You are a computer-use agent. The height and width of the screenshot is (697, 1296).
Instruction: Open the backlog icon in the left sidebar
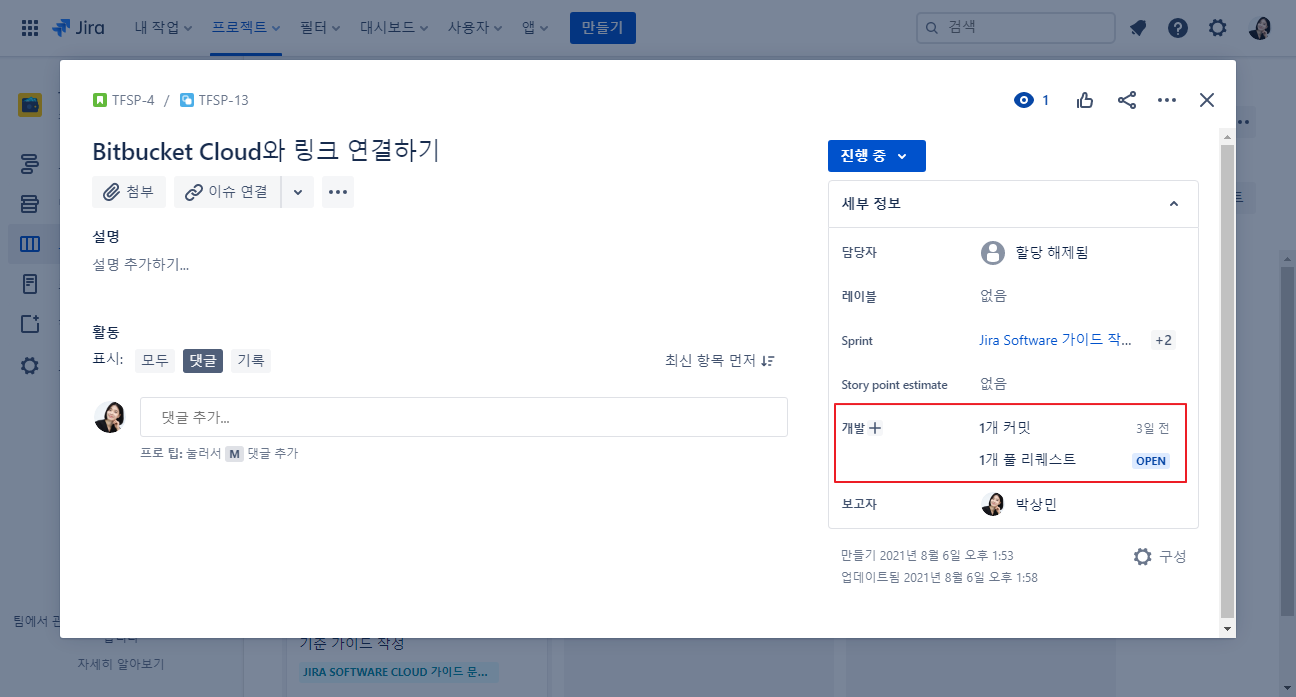[x=30, y=204]
